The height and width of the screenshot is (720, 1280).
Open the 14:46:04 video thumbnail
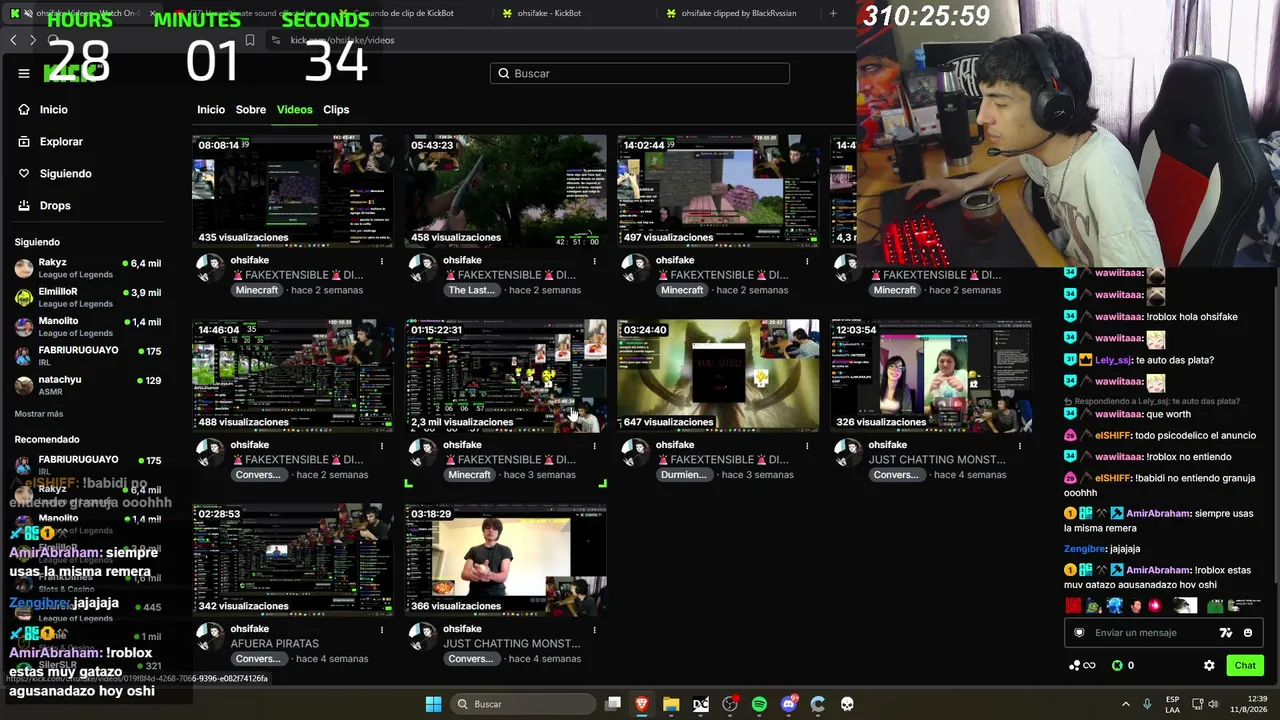(x=293, y=375)
